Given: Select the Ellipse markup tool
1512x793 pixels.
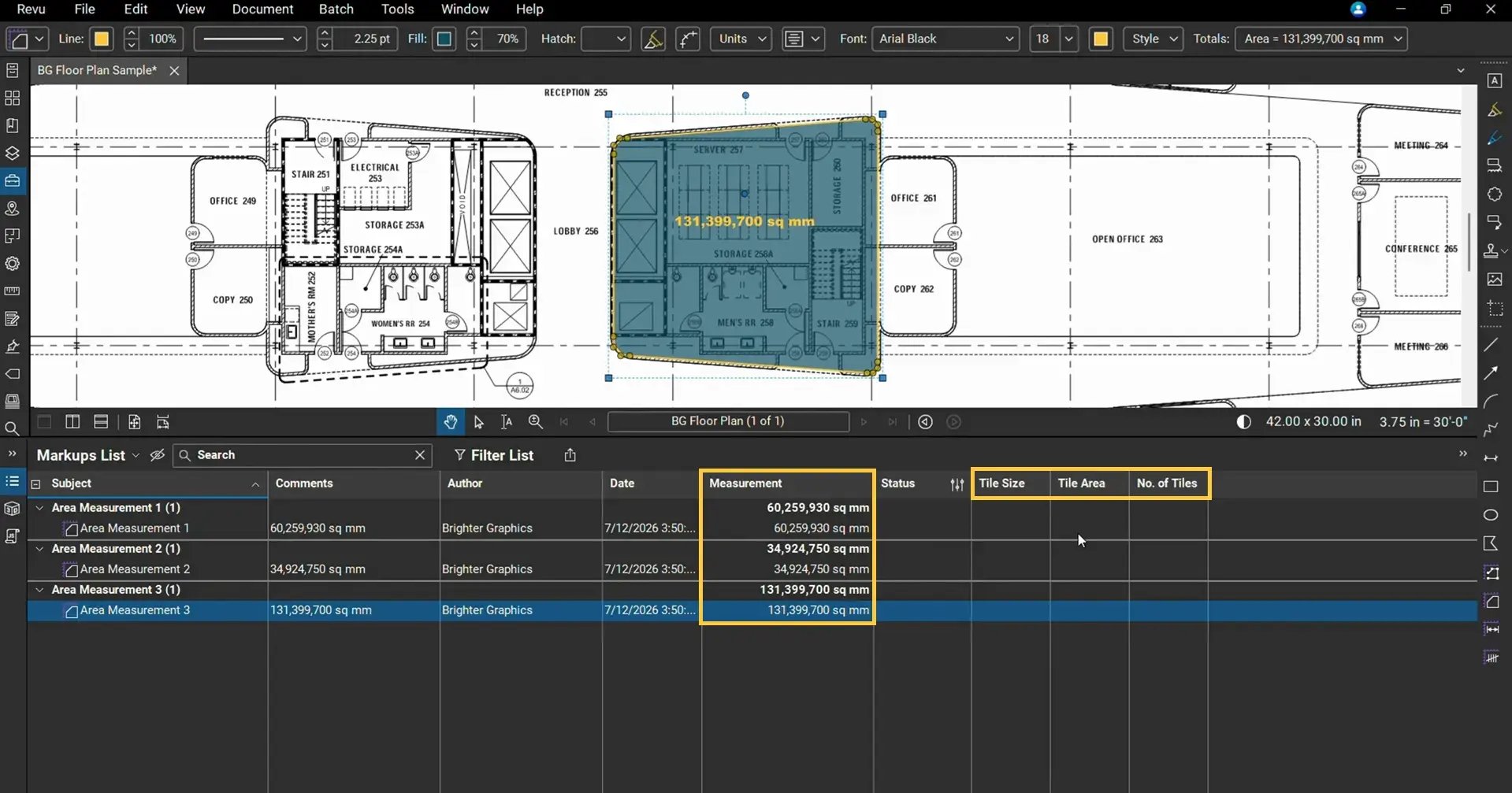Looking at the screenshot, I should pyautogui.click(x=1491, y=515).
